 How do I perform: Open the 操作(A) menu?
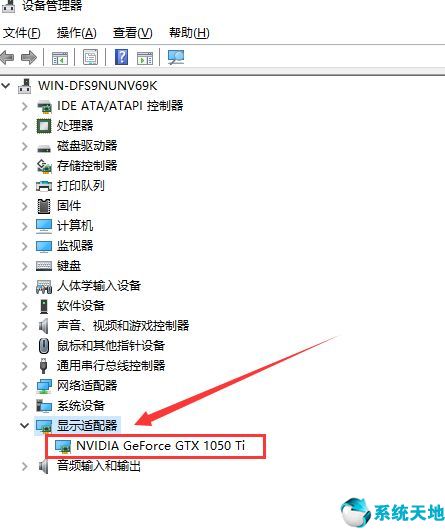pos(77,33)
